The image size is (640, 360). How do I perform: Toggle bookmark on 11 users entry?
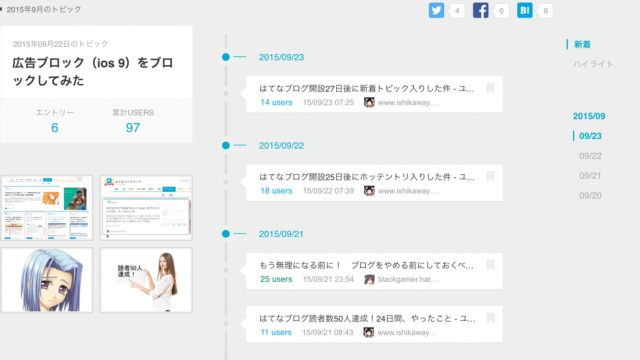tap(491, 318)
